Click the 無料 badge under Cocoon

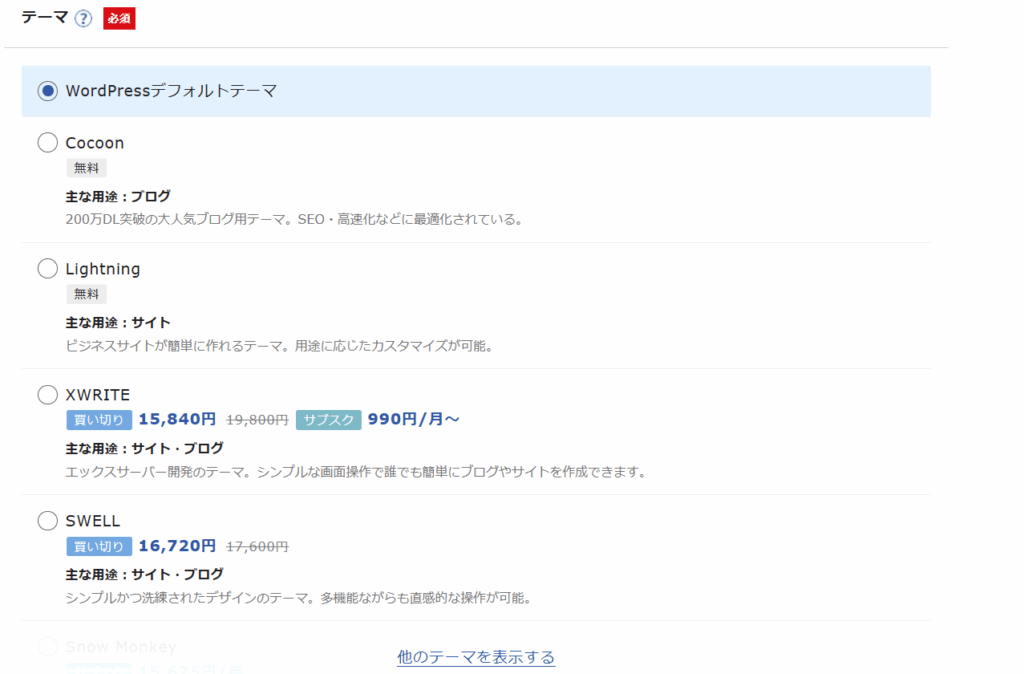pyautogui.click(x=86, y=168)
